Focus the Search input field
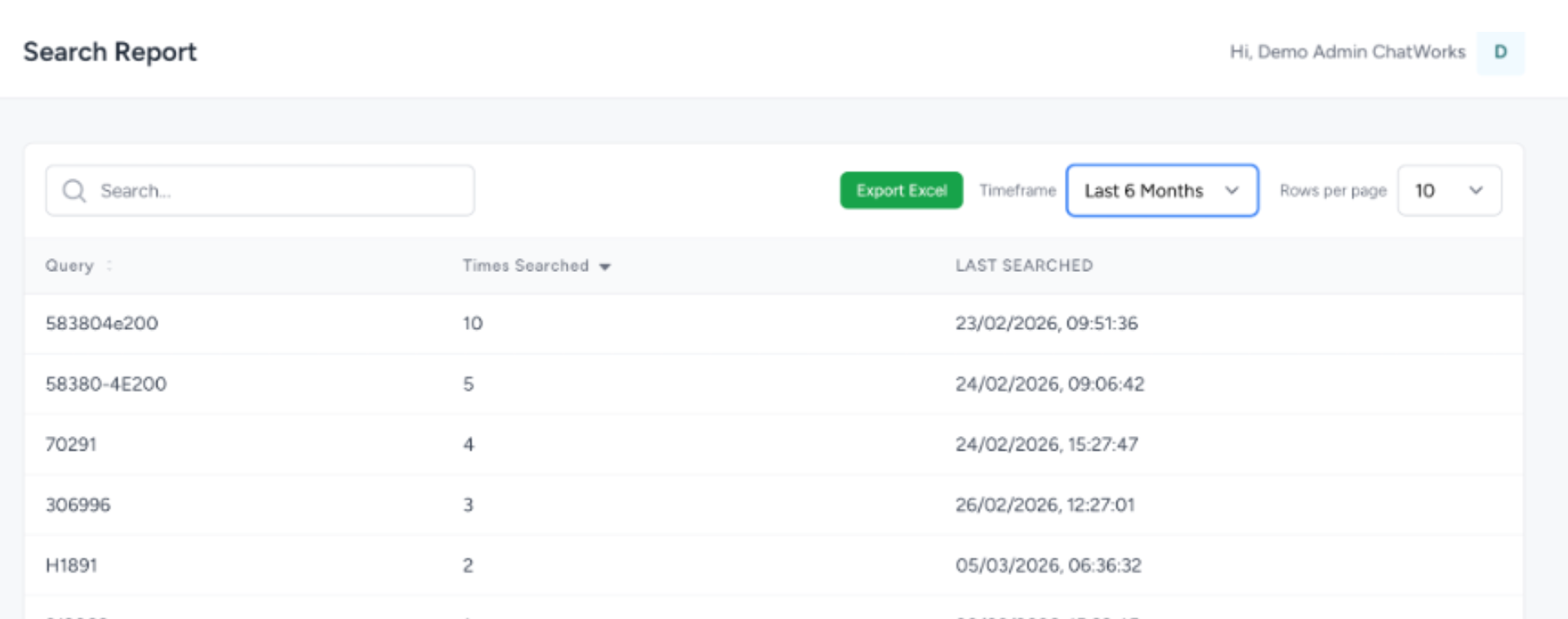 (x=260, y=191)
